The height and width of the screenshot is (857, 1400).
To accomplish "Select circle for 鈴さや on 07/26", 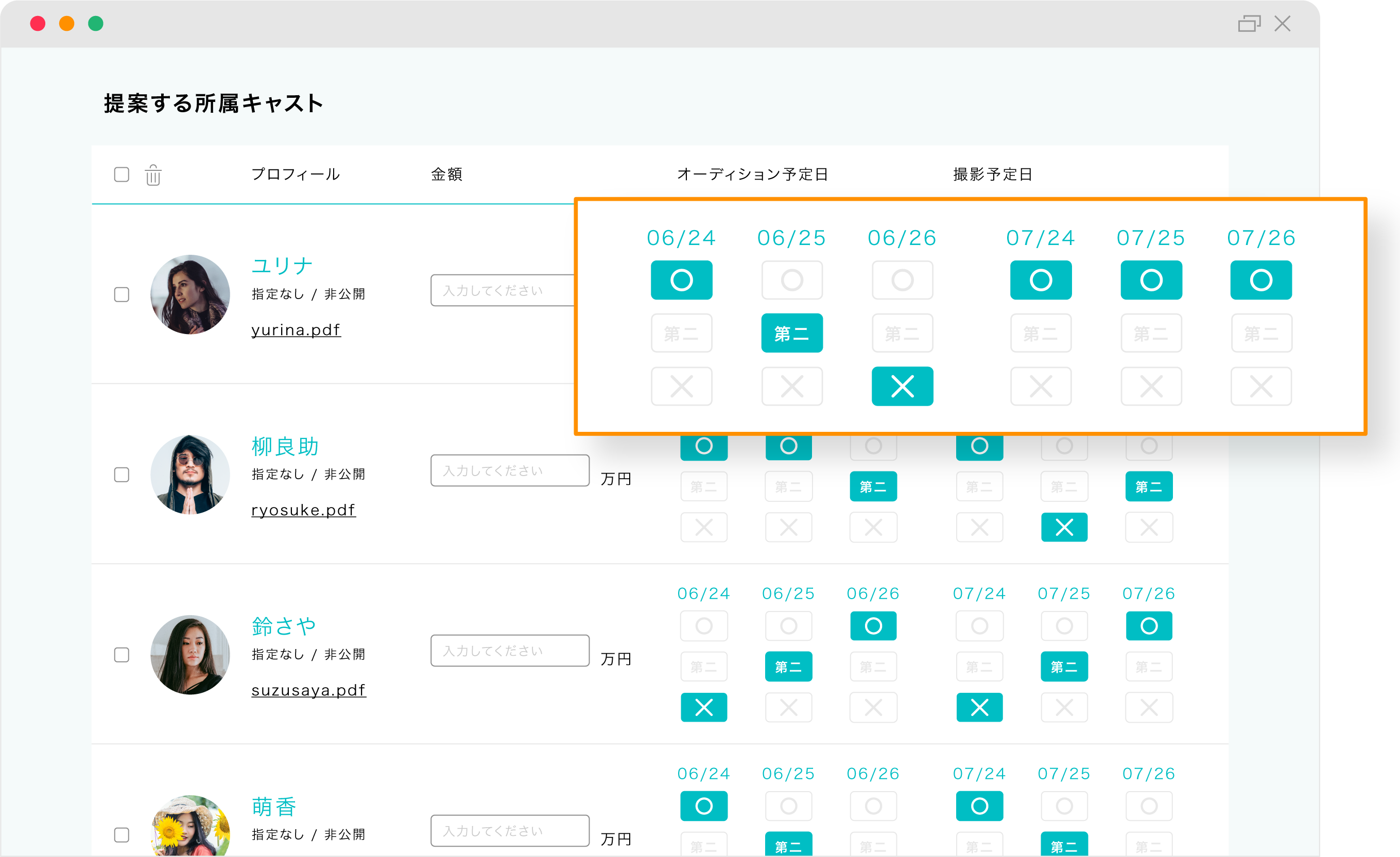I will pyautogui.click(x=1149, y=626).
